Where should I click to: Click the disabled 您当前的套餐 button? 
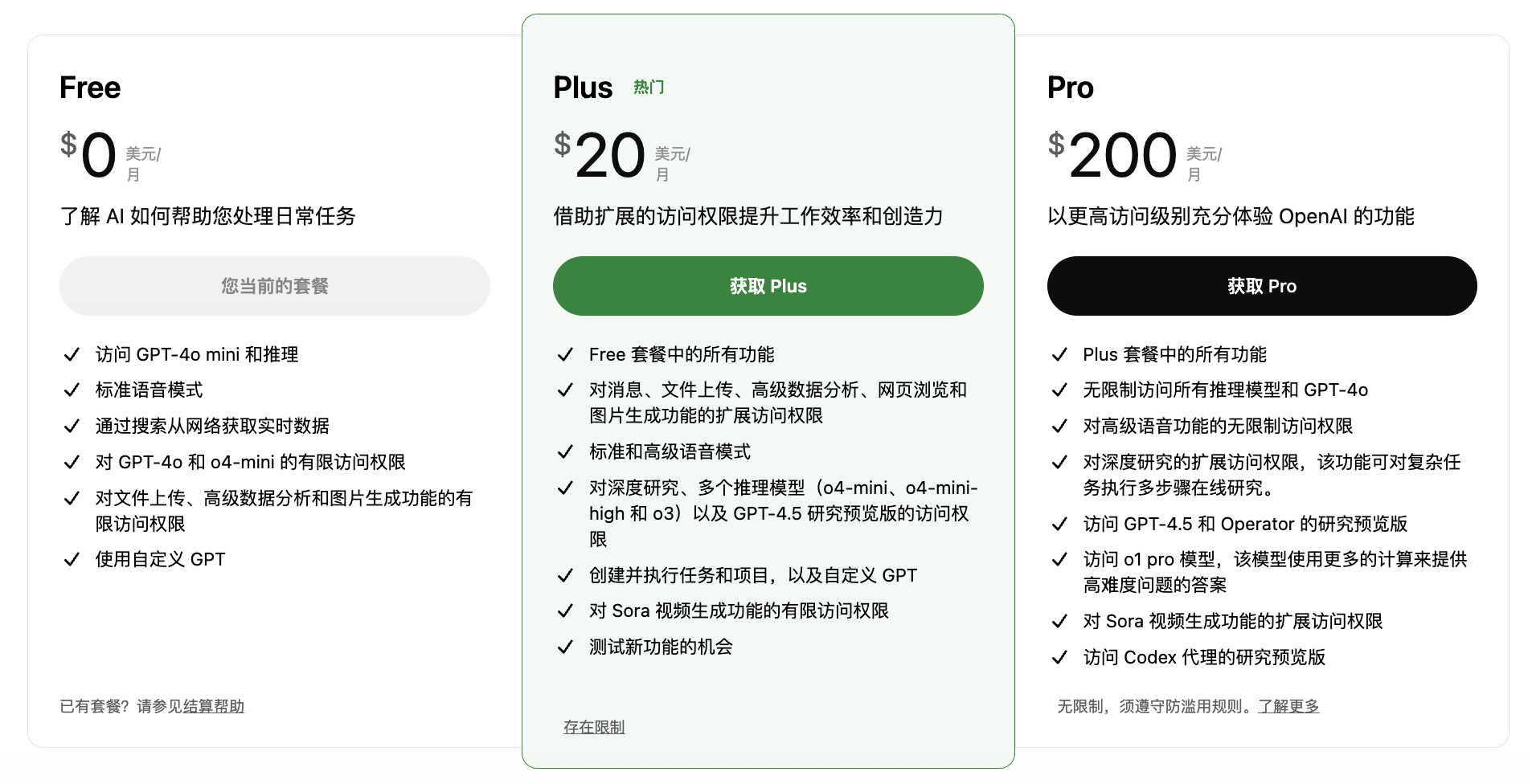point(274,286)
